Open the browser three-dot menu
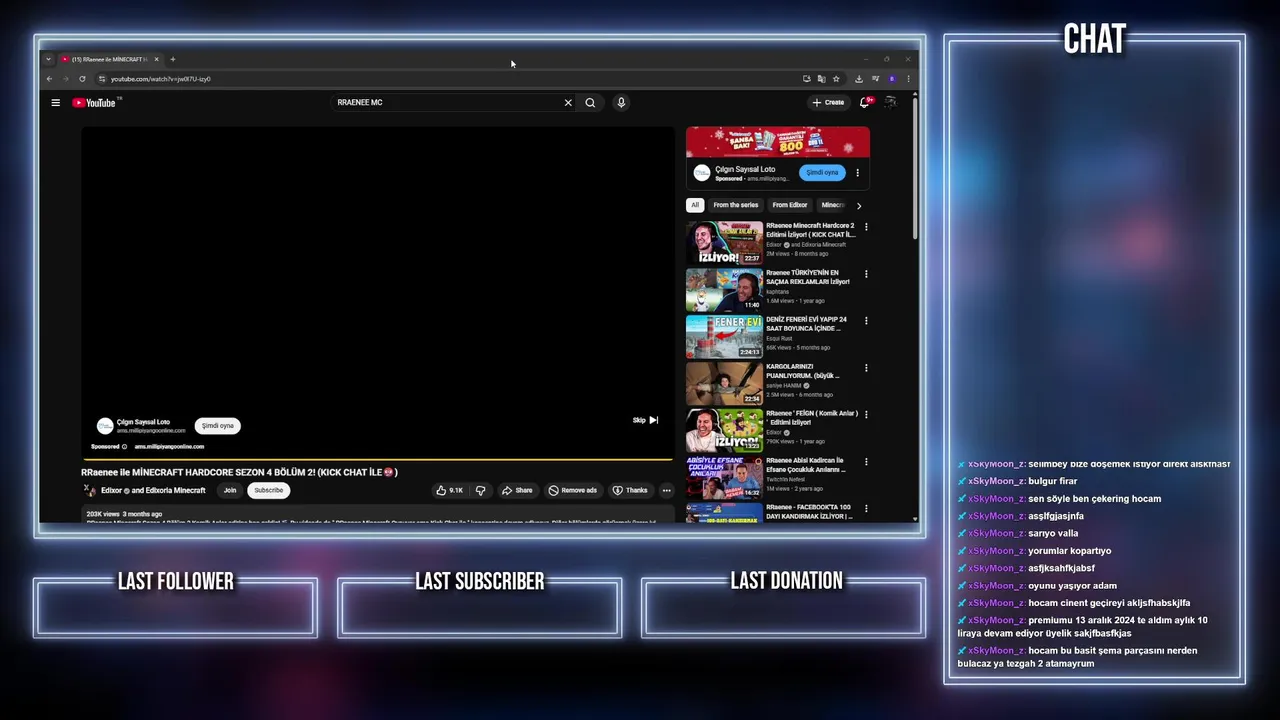The image size is (1280, 720). click(x=908, y=79)
